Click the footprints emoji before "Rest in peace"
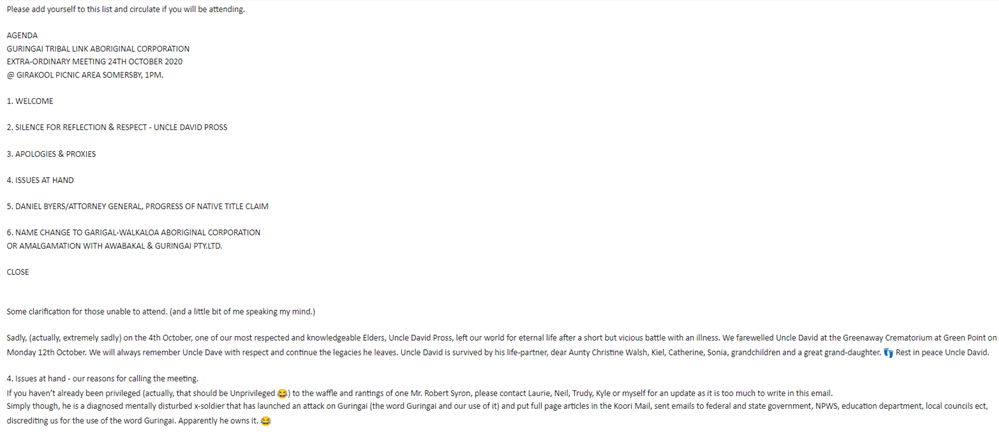The height and width of the screenshot is (438, 999). [888, 352]
